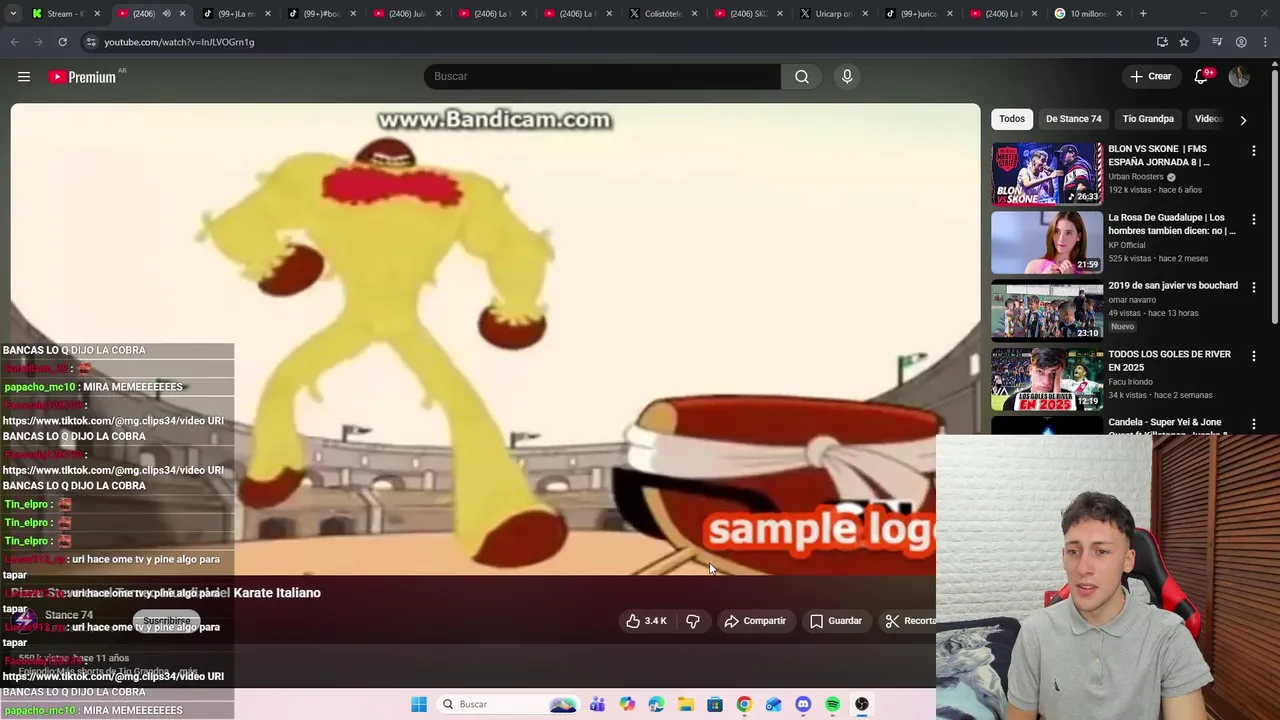
Task: Open Spotify from the taskbar
Action: point(832,704)
